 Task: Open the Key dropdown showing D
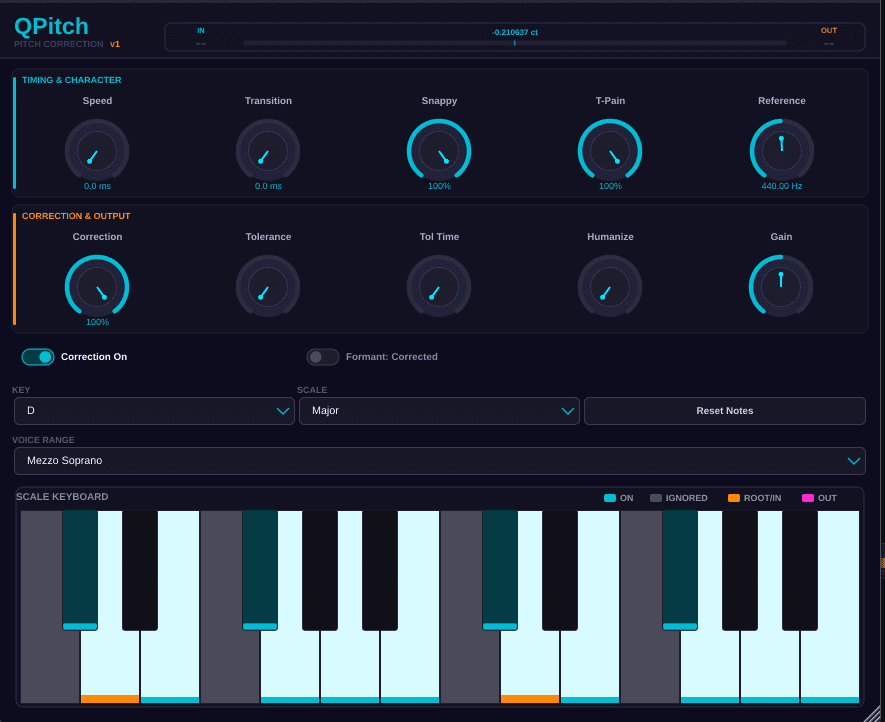154,411
